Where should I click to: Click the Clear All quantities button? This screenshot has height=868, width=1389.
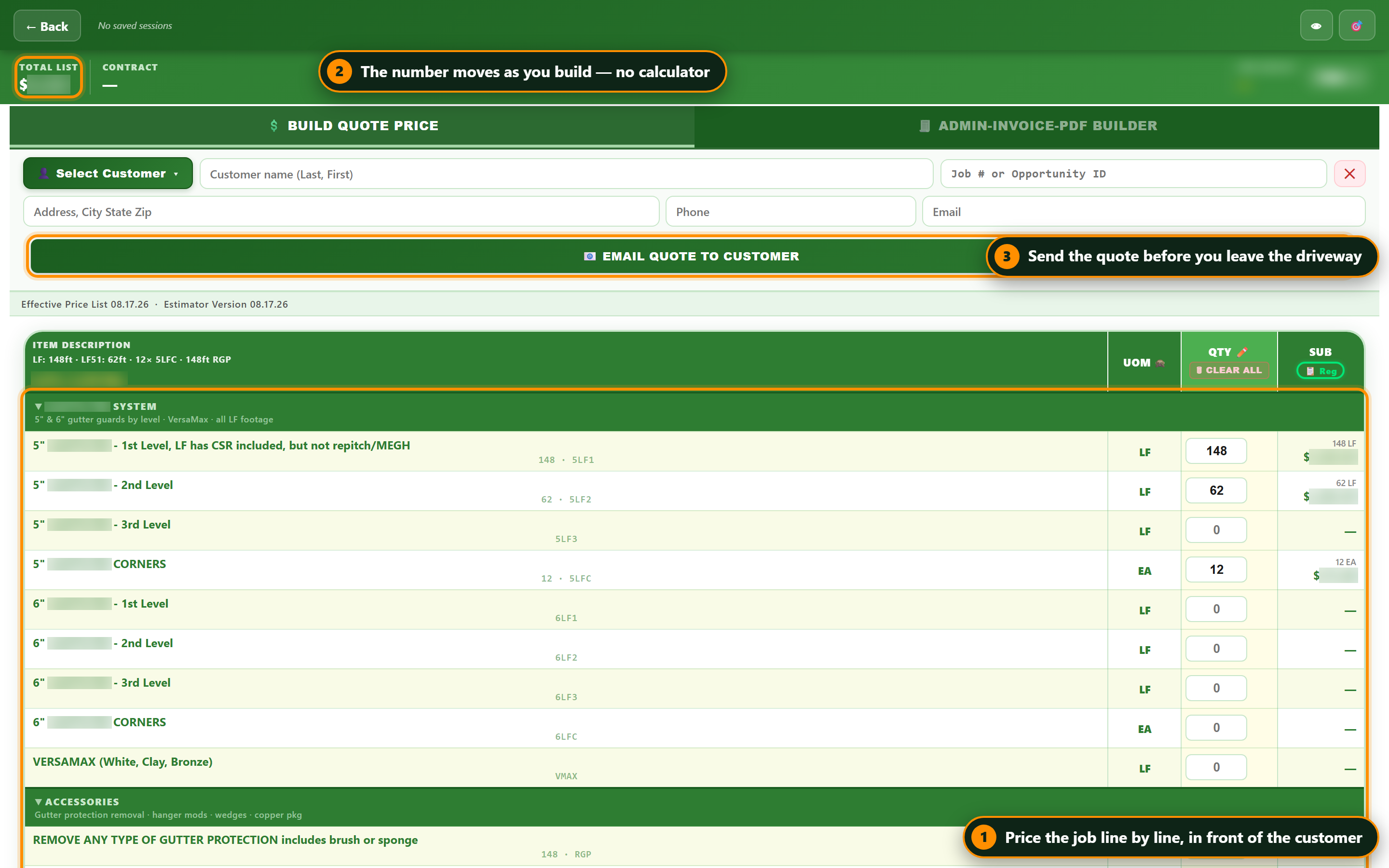(1229, 370)
